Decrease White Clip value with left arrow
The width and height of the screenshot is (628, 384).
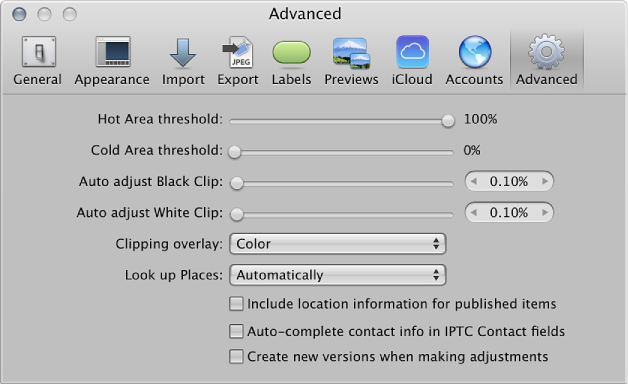pyautogui.click(x=474, y=212)
